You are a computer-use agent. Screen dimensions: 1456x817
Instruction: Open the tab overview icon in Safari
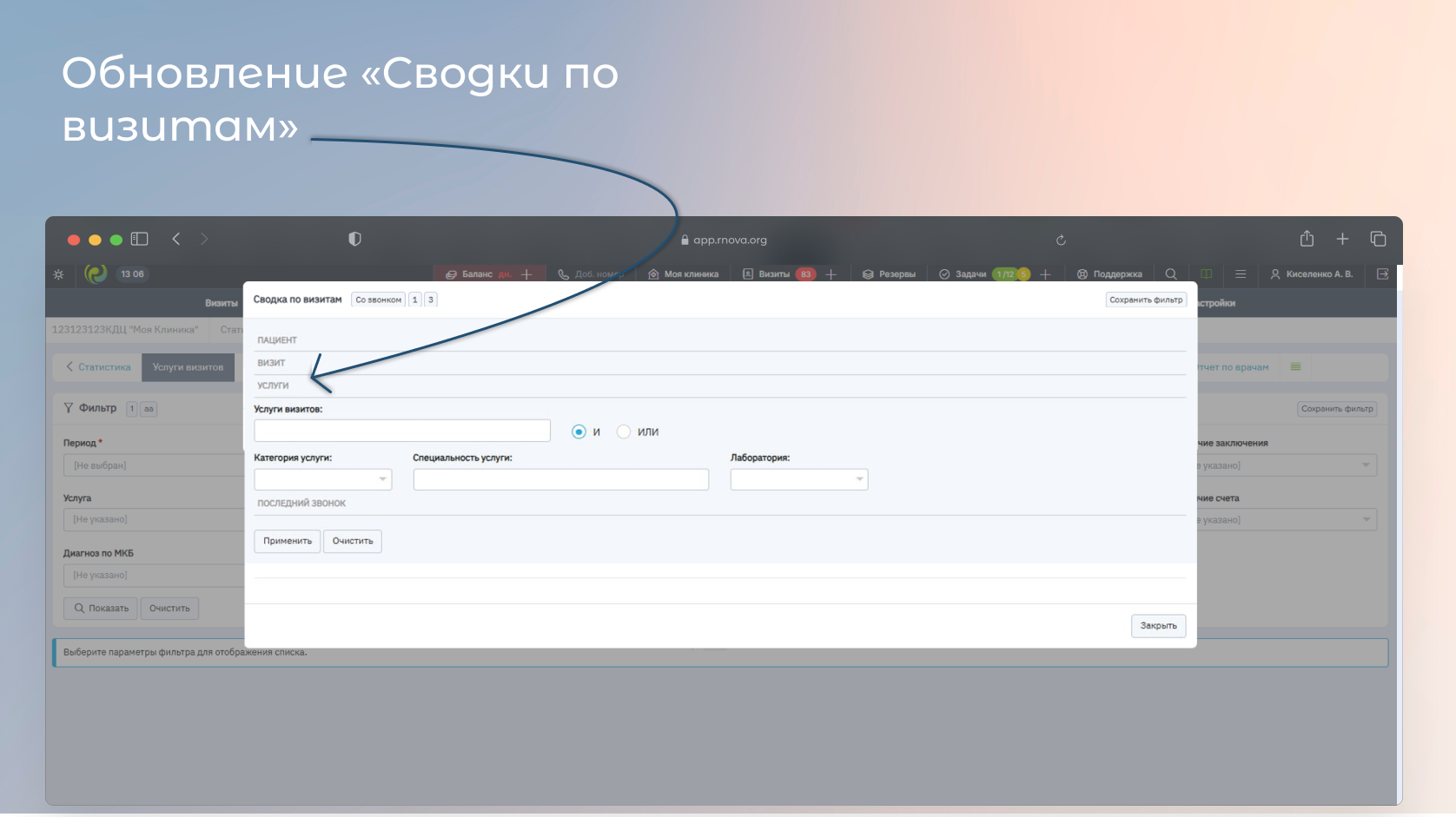pyautogui.click(x=1378, y=239)
